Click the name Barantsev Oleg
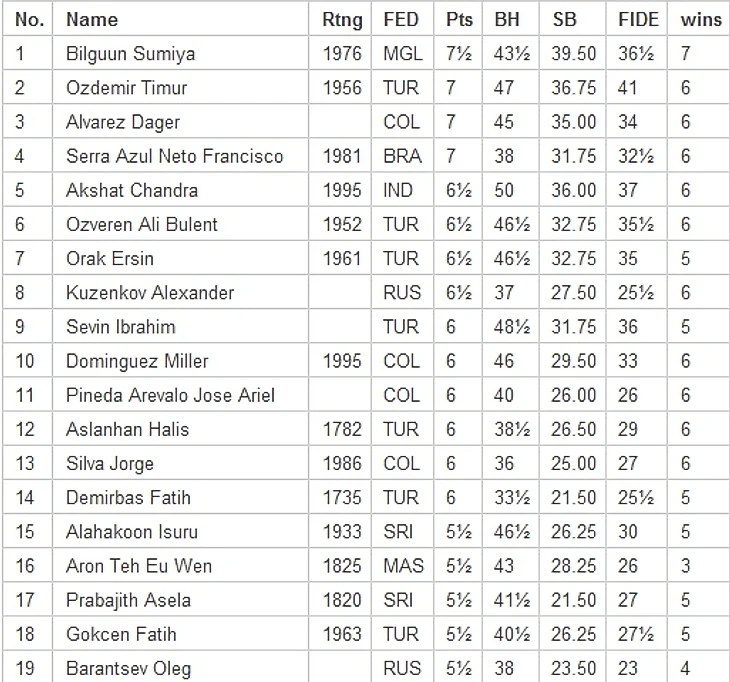The width and height of the screenshot is (730, 682). pyautogui.click(x=128, y=669)
